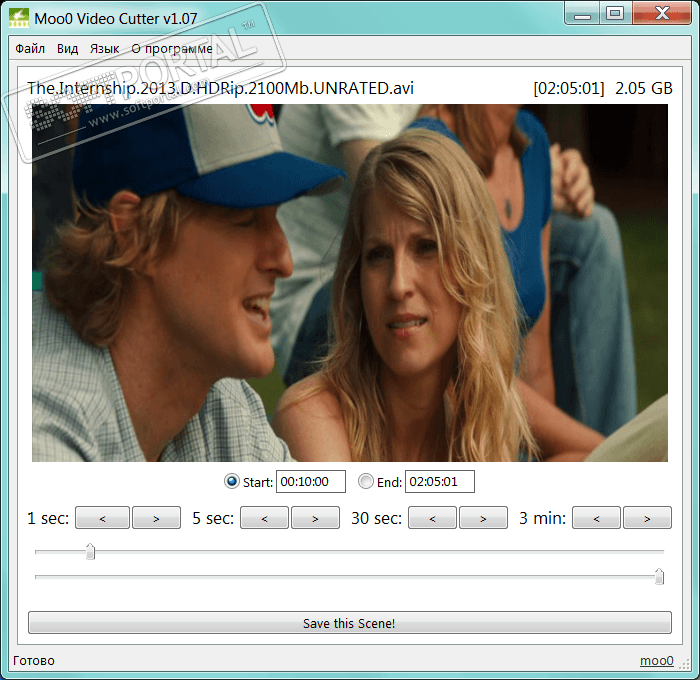Open the moo0 link
The image size is (700, 680).
coord(656,660)
